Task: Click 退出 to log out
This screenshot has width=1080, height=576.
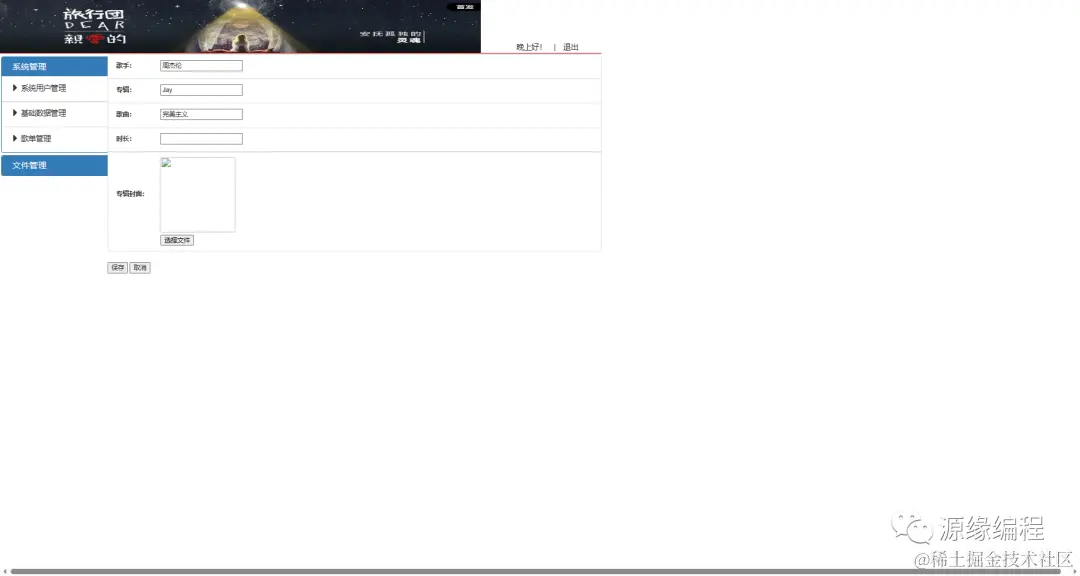Action: coord(569,46)
